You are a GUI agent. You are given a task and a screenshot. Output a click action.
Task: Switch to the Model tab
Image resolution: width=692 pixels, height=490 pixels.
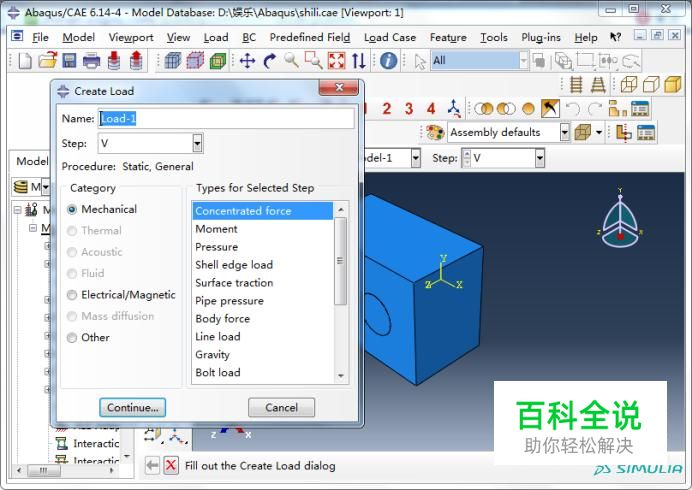32,161
